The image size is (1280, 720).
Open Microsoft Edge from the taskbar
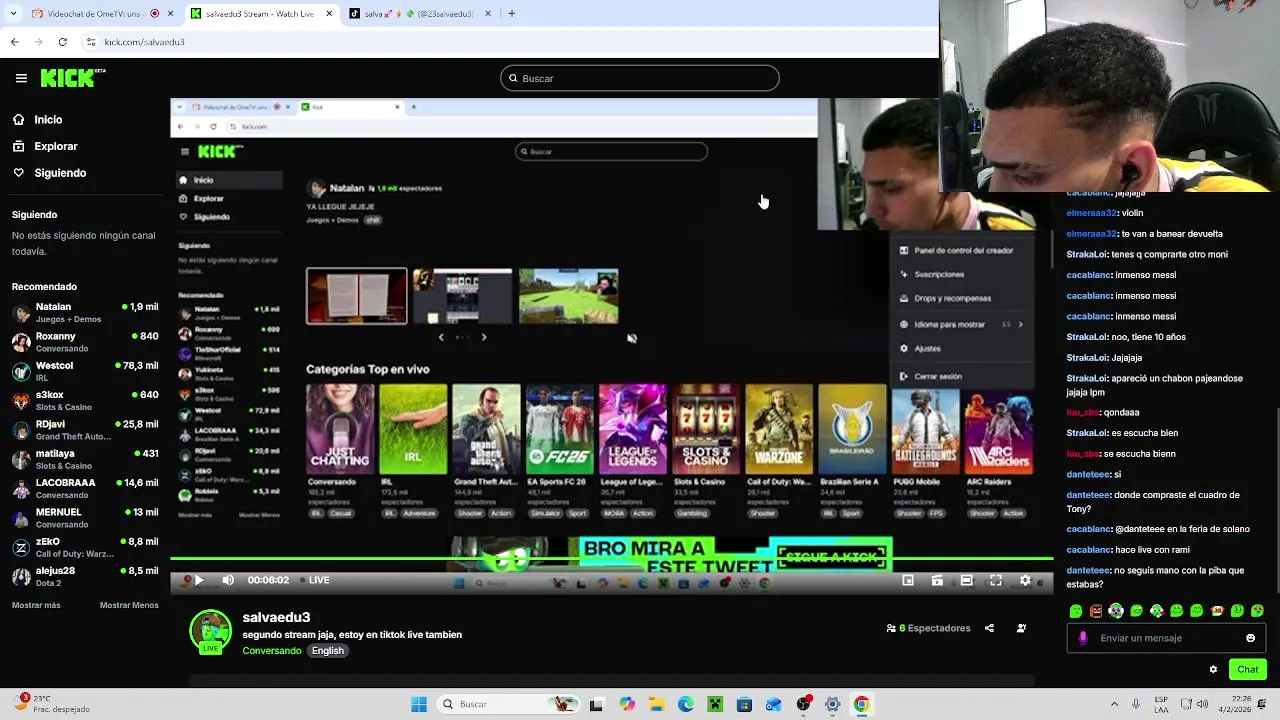point(686,704)
